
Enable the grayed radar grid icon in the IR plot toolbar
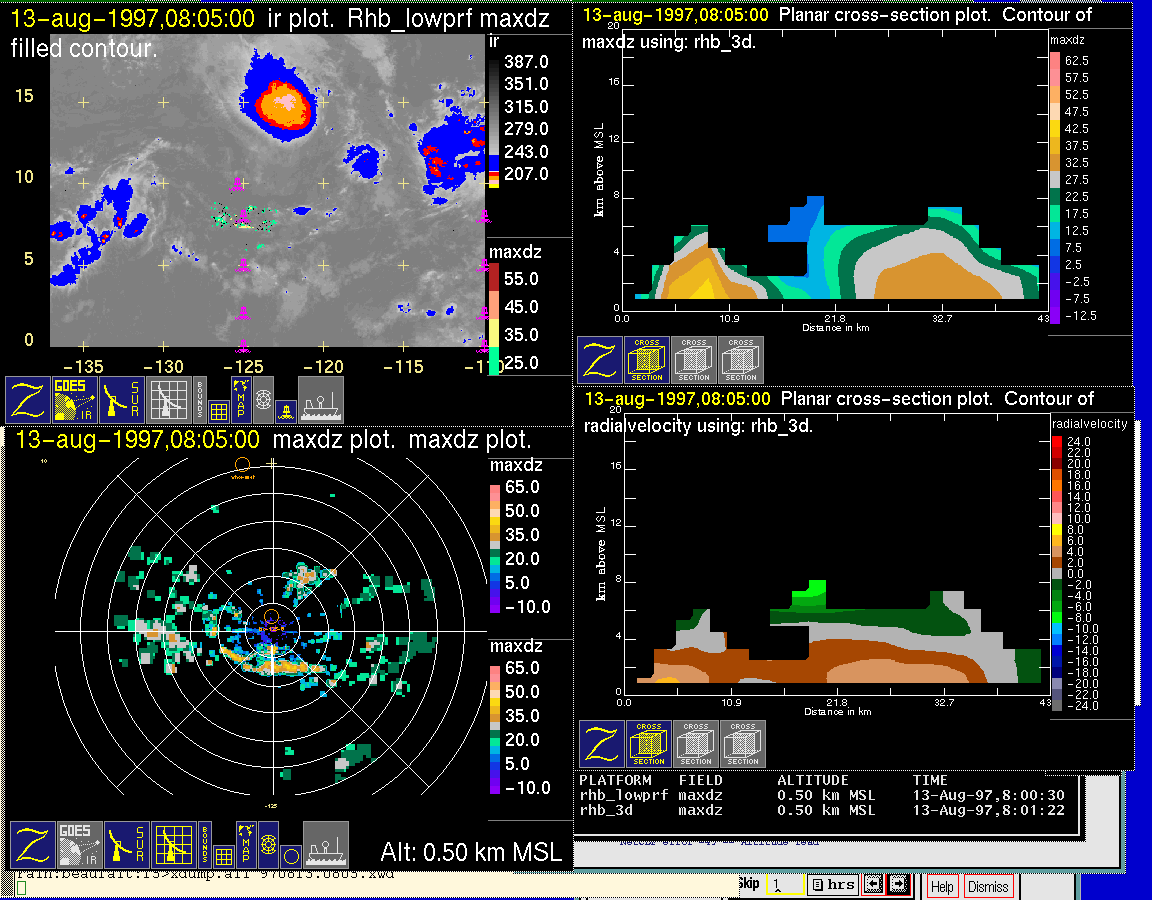[168, 399]
